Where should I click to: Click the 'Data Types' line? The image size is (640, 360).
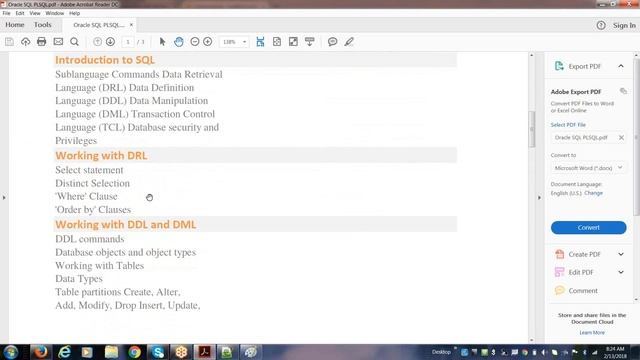click(x=79, y=279)
